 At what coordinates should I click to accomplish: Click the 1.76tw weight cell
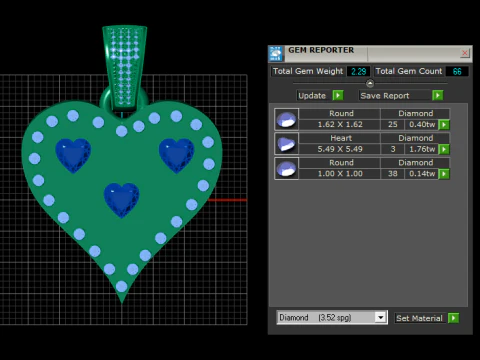422,149
